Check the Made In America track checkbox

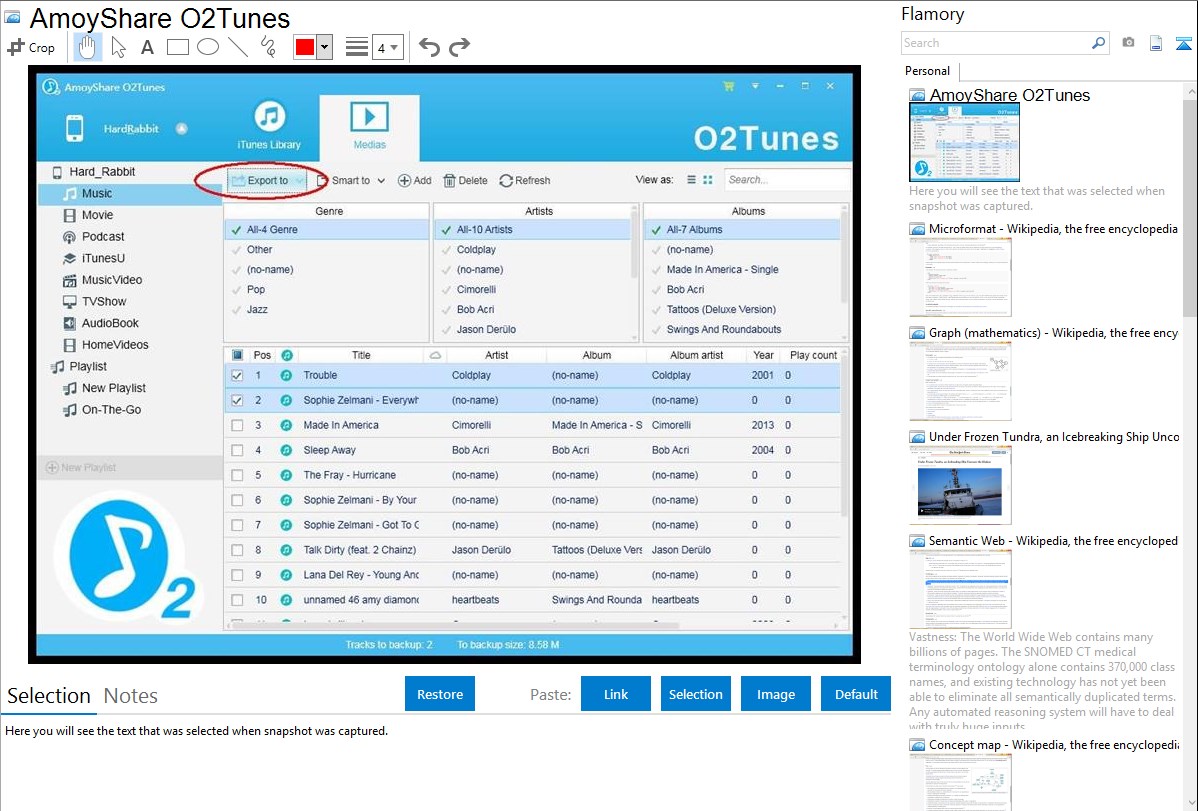(x=238, y=425)
